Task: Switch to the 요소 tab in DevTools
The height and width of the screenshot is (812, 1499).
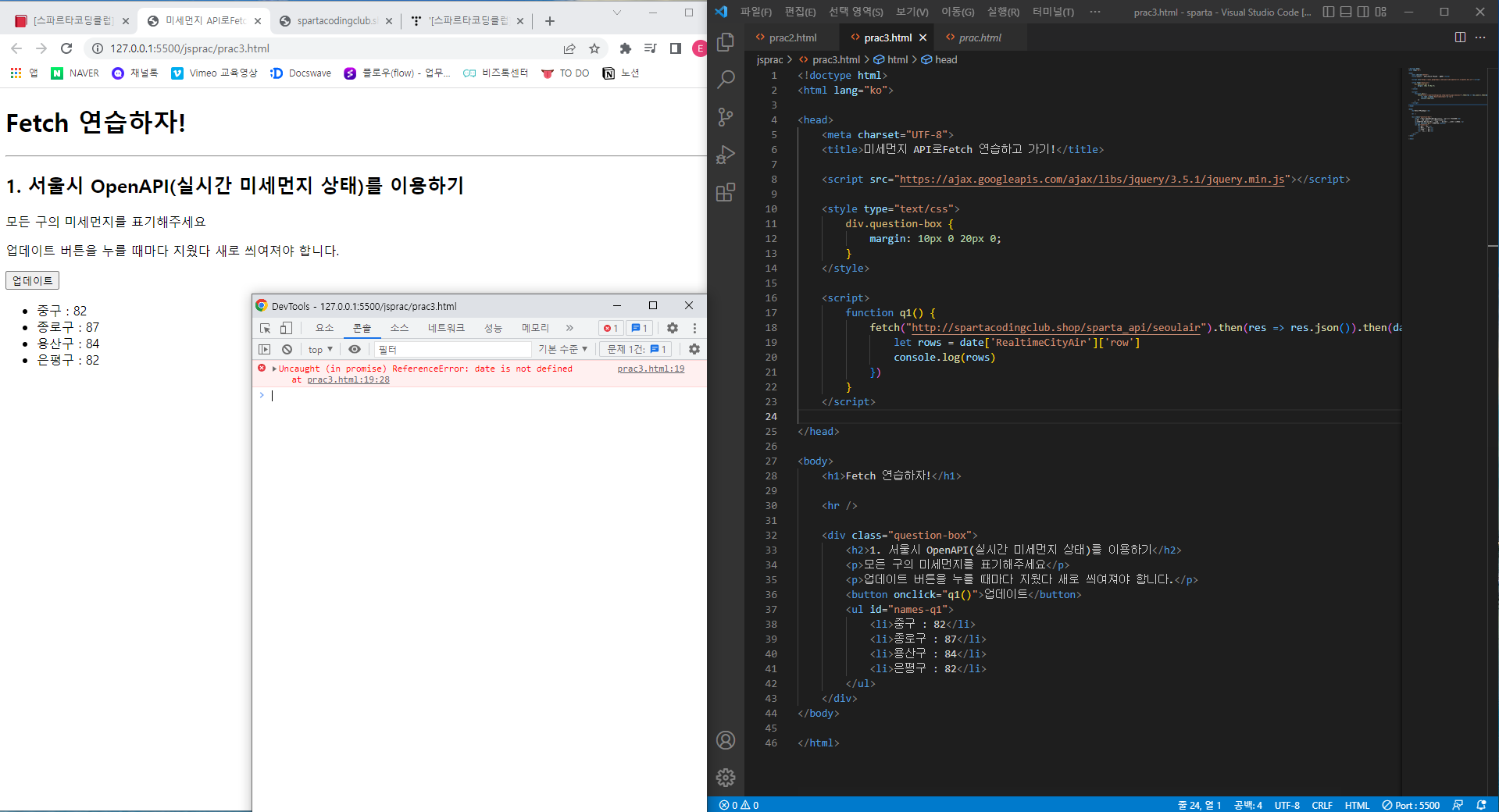Action: 325,328
